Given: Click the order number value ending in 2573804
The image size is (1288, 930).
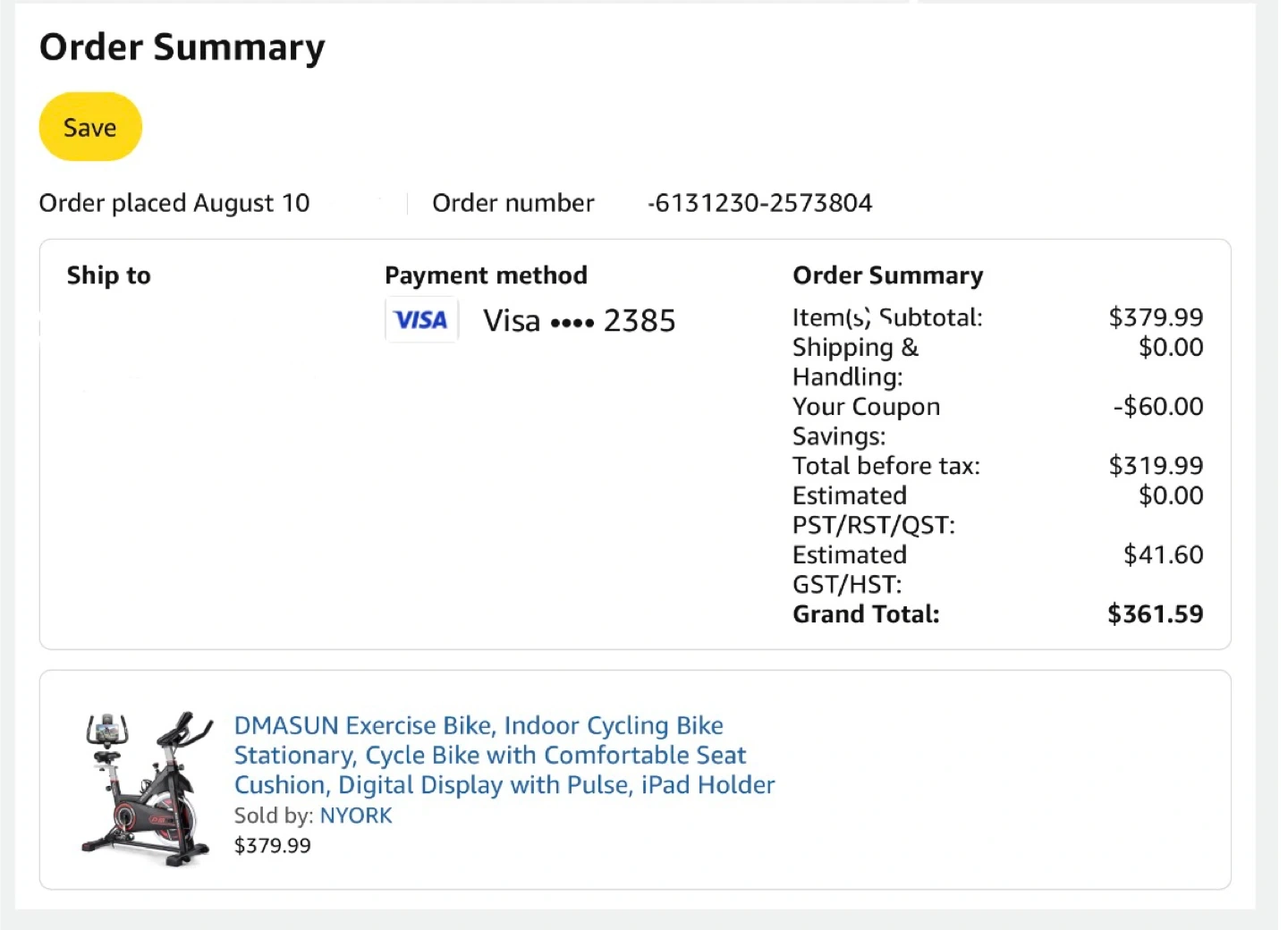Looking at the screenshot, I should 759,203.
